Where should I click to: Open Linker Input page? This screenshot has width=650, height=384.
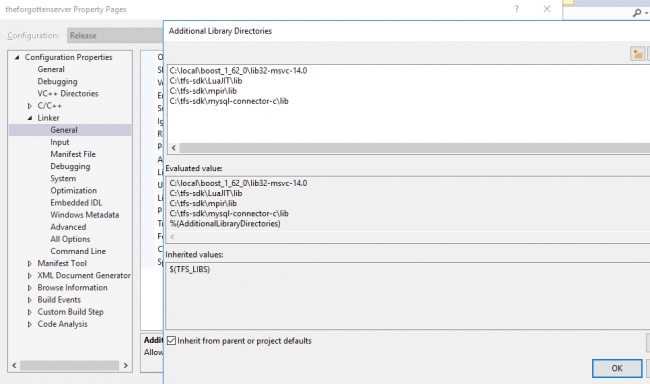pyautogui.click(x=60, y=142)
